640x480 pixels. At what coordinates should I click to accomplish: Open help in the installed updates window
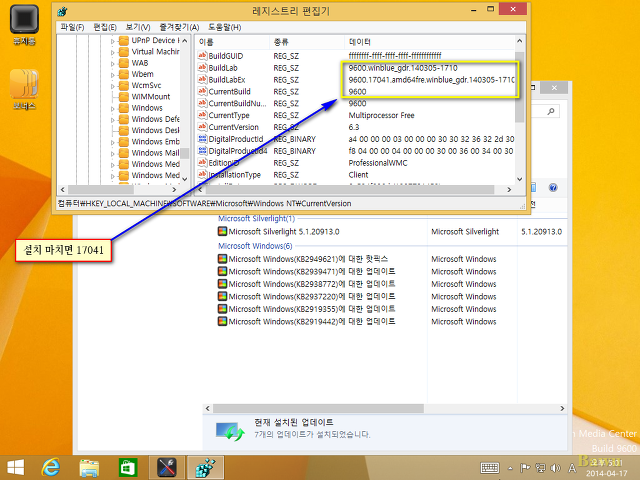(553, 188)
